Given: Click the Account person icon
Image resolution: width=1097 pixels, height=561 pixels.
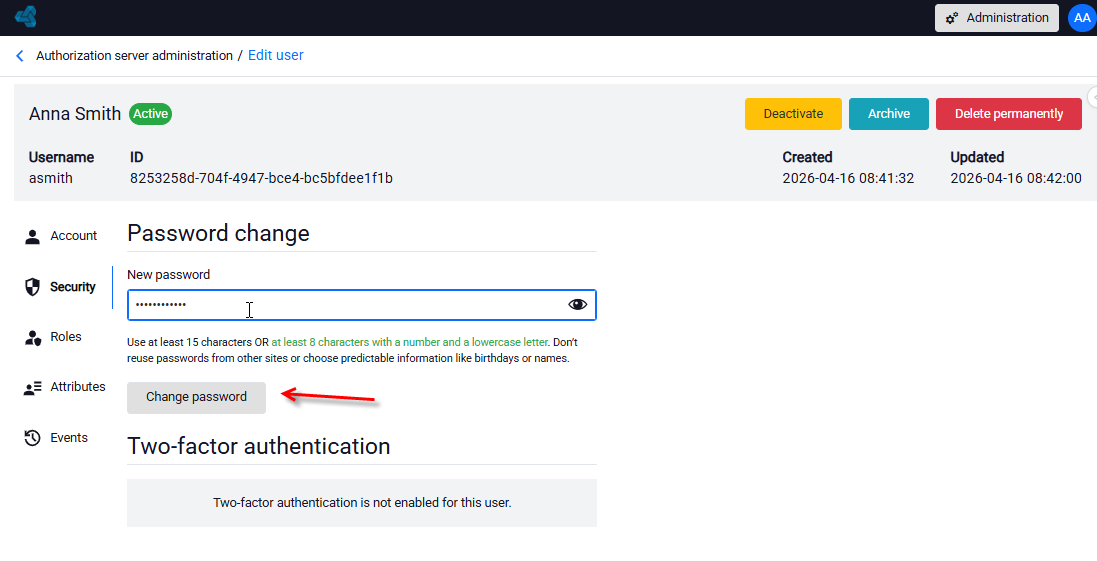Looking at the screenshot, I should (32, 236).
